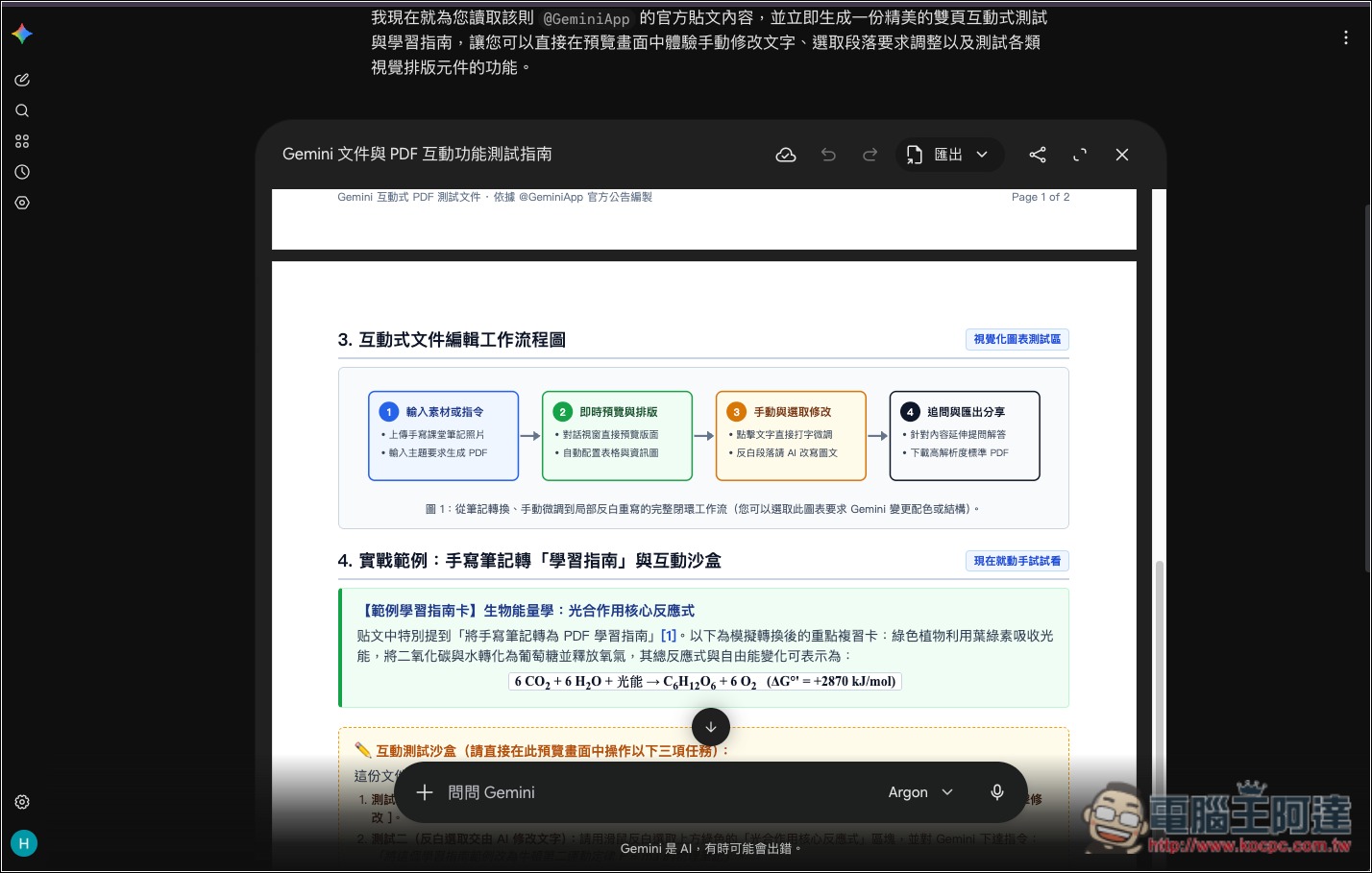Screen dimensions: 1372x873
Task: Click the main page scrollbar at right edge
Action: point(1367,389)
